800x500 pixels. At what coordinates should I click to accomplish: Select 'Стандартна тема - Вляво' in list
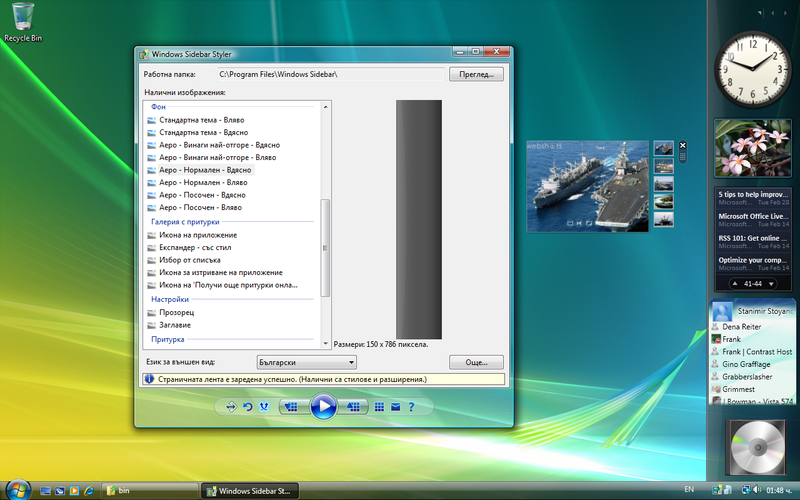coord(202,120)
